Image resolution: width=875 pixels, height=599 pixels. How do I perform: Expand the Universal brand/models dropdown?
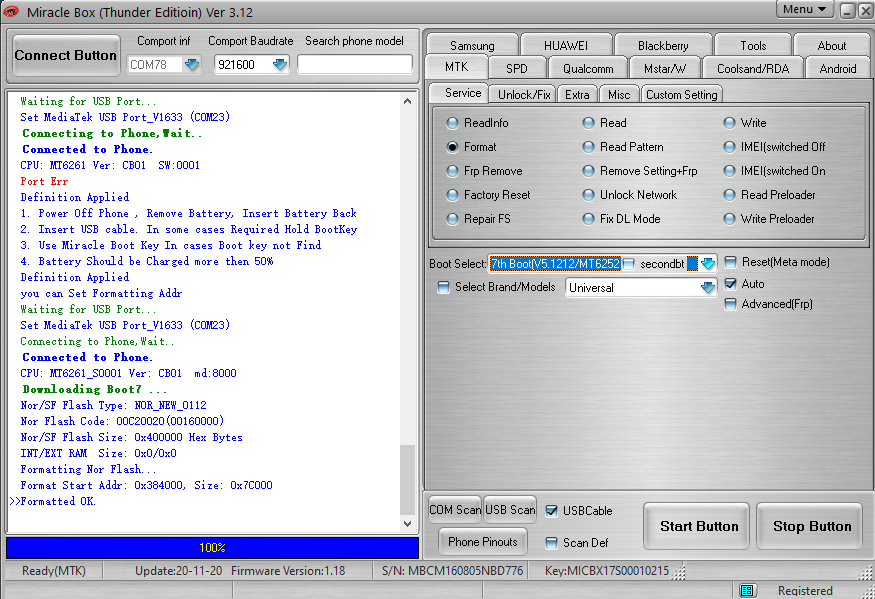pyautogui.click(x=708, y=287)
